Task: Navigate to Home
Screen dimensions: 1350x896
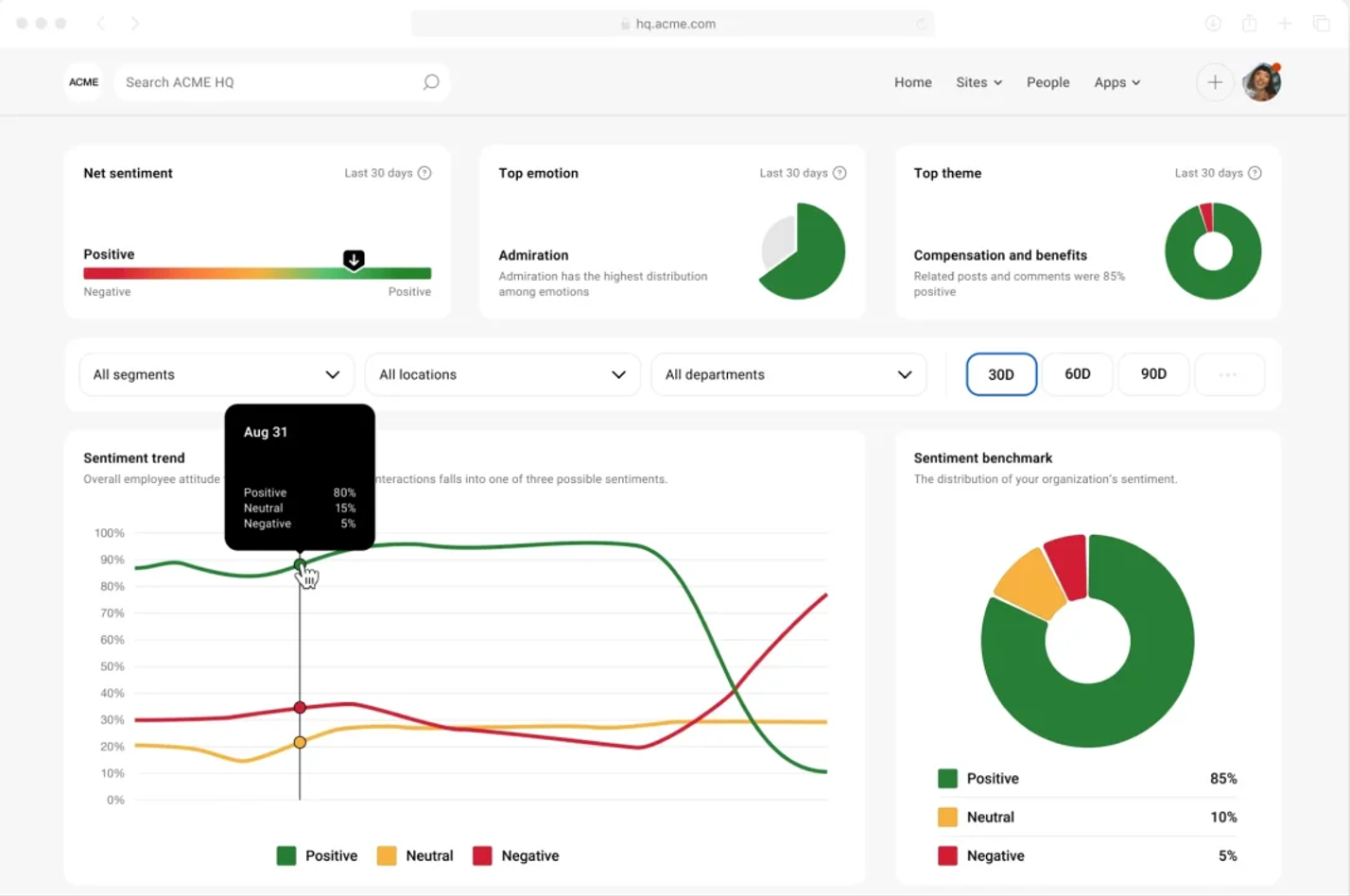Action: tap(911, 82)
